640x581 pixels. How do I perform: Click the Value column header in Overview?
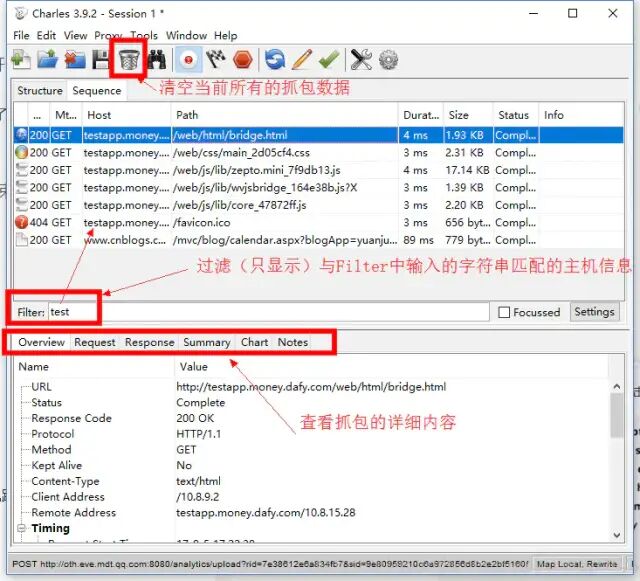point(392,367)
